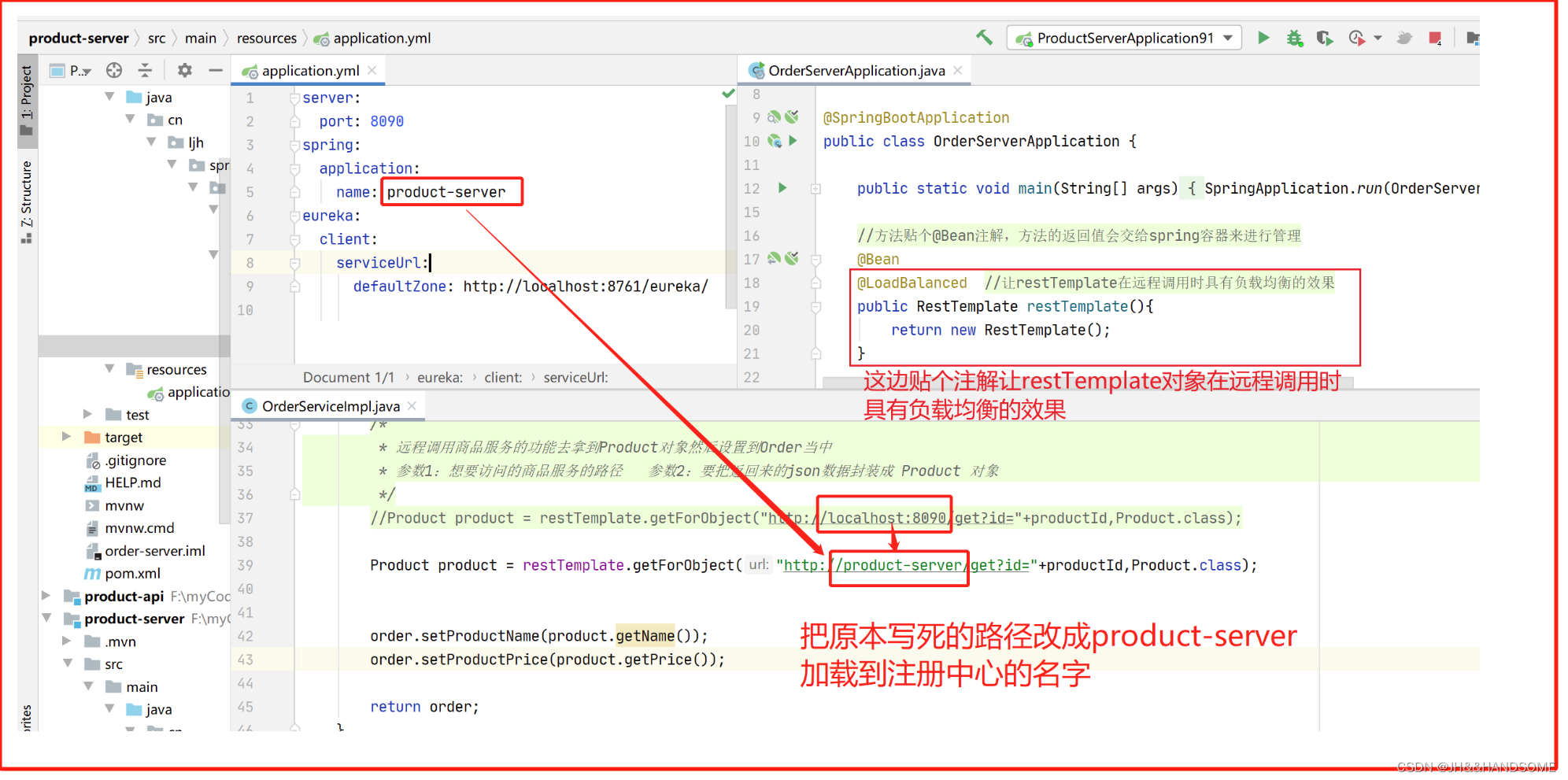Start debugging with the green bug icon
1568x780 pixels.
pos(1294,38)
